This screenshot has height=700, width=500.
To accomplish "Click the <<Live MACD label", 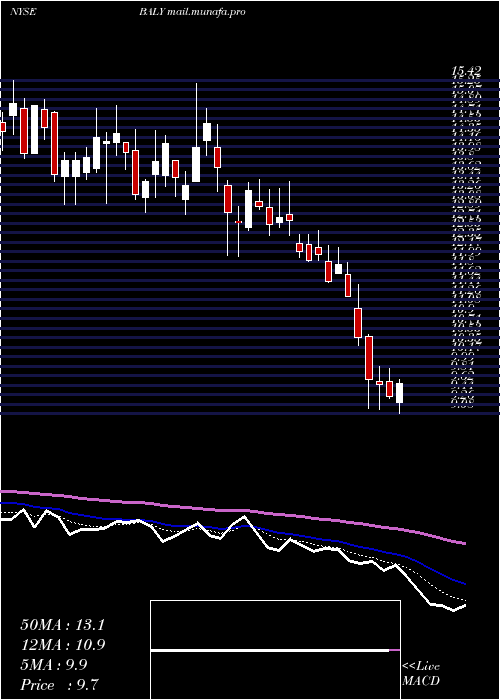I will (x=421, y=674).
